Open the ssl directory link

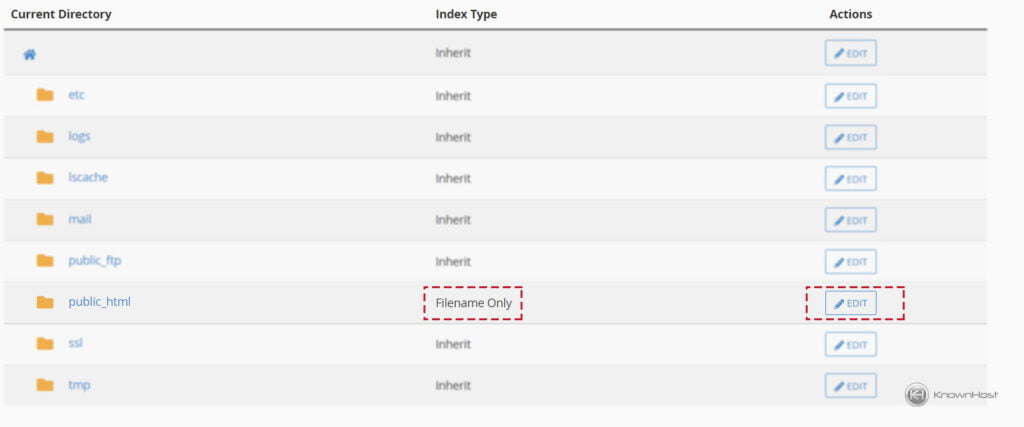pos(75,343)
